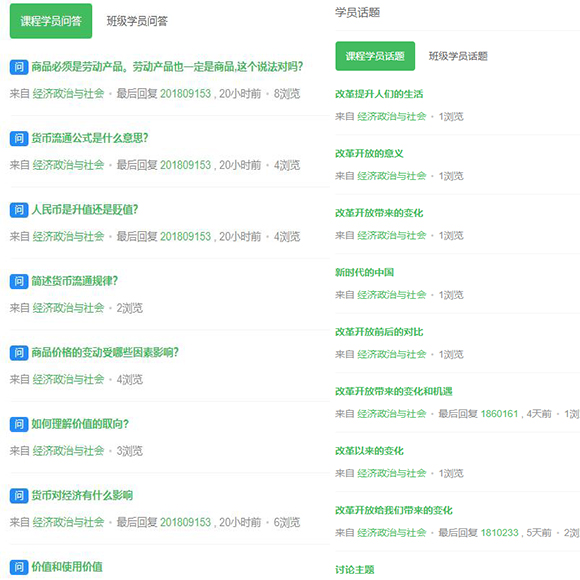
Task: Click the 问 icon beside 人民币是升值还是贬值
Action: tap(19, 210)
